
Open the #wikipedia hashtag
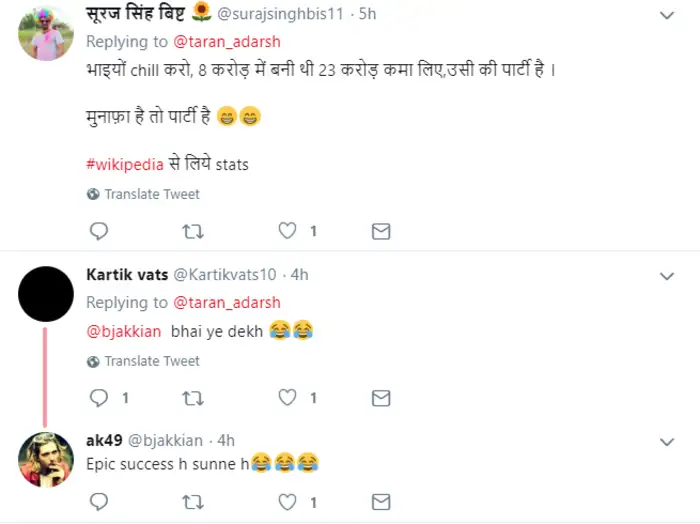[127, 164]
